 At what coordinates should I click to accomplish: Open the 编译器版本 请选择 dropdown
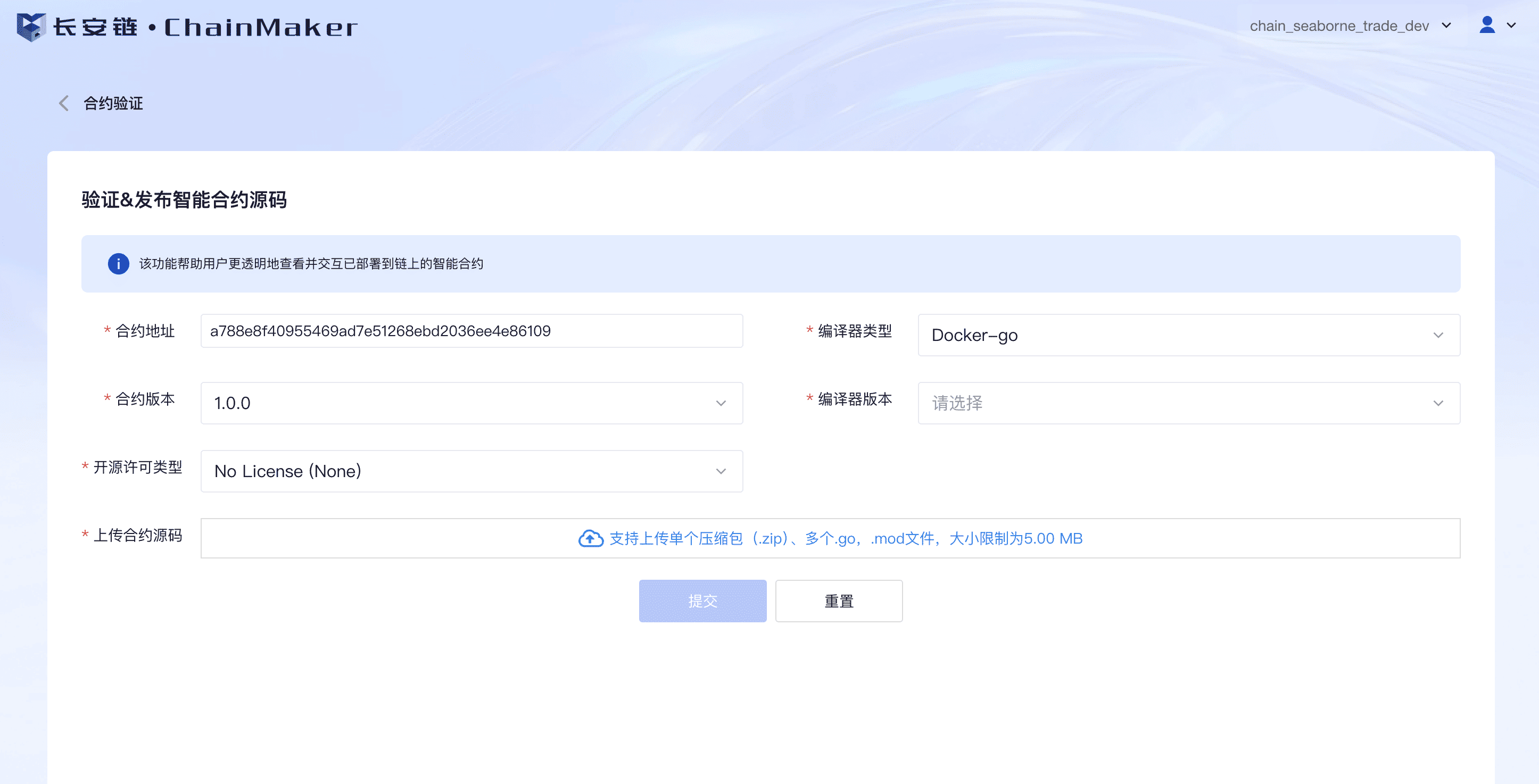pyautogui.click(x=1188, y=403)
